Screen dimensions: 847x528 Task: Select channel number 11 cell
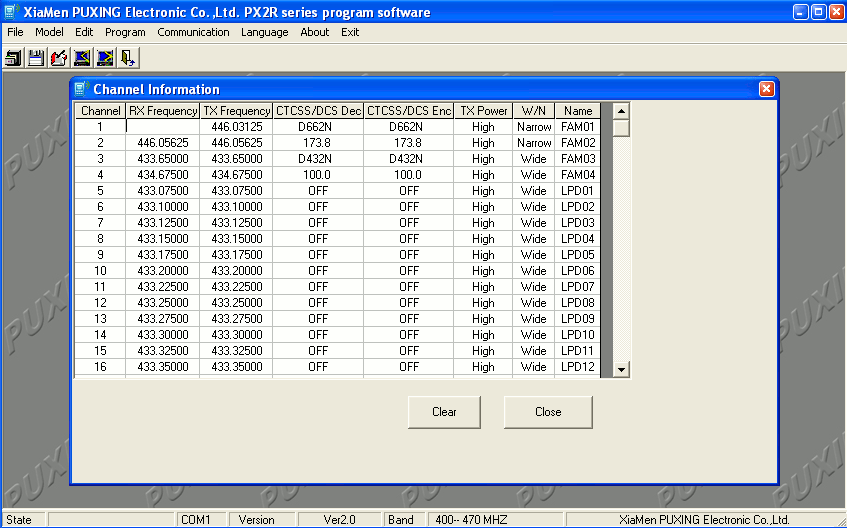coord(100,287)
